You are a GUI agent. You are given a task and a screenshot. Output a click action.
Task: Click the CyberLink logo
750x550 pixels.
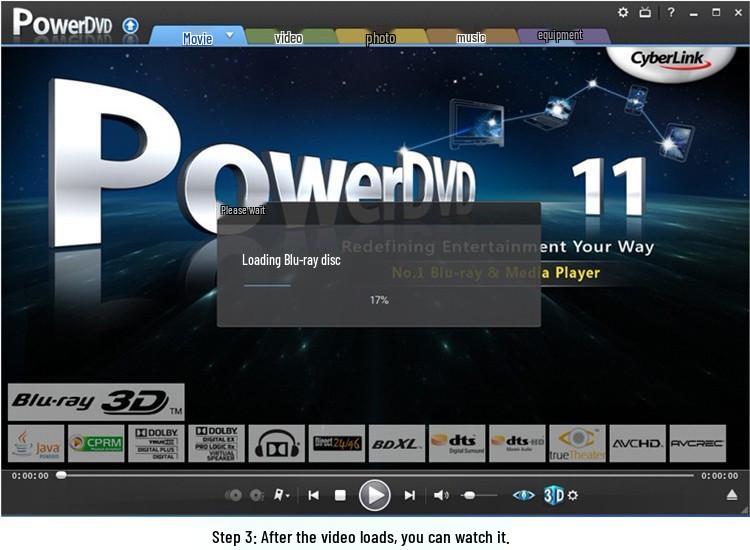(x=670, y=60)
